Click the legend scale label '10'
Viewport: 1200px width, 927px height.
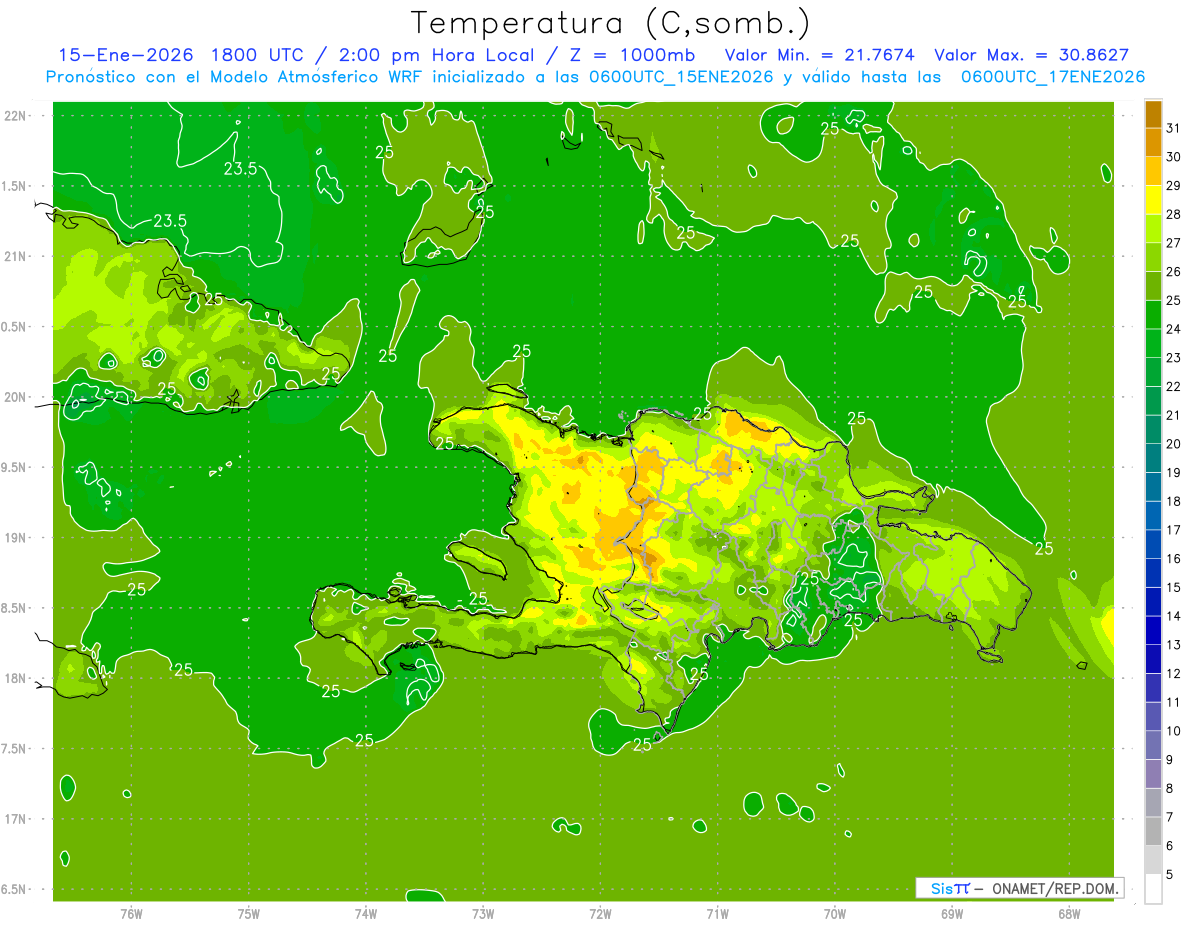click(x=1175, y=731)
